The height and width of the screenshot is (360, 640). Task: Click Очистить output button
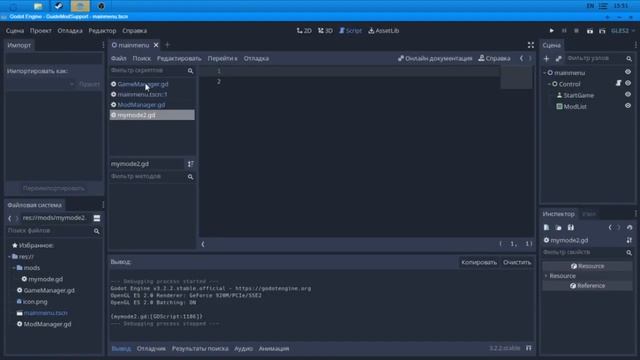pyautogui.click(x=517, y=262)
